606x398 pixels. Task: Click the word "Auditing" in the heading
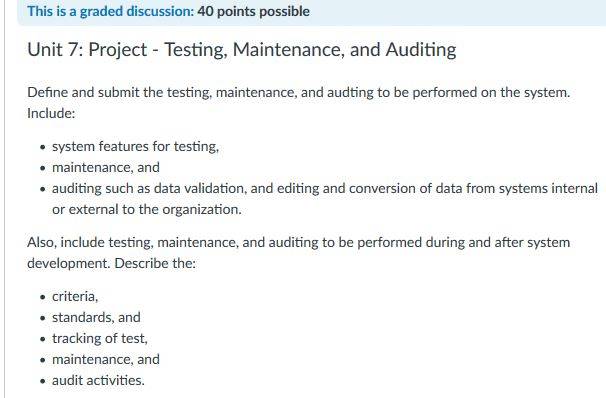pos(421,50)
